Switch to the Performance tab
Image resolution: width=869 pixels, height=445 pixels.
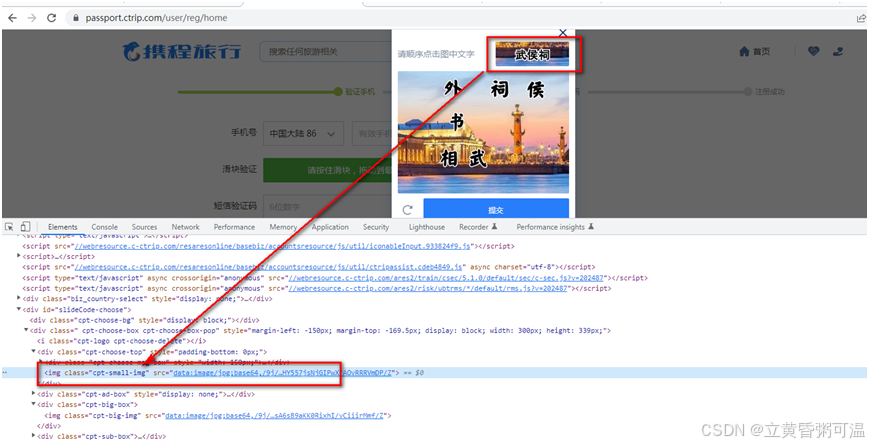234,227
